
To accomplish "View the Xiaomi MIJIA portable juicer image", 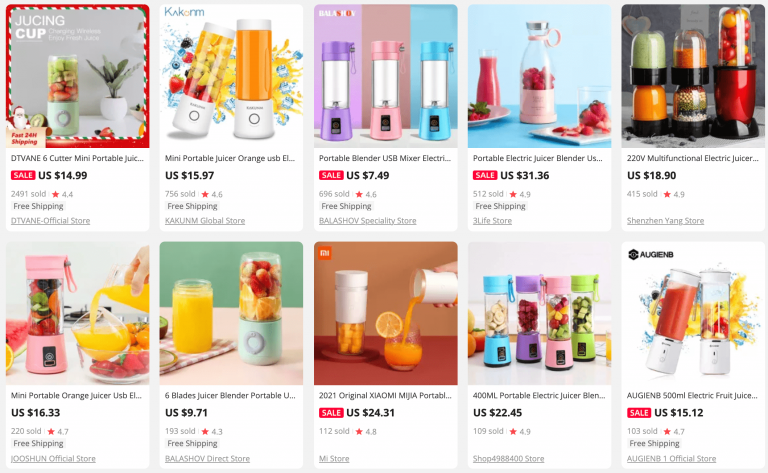I will point(385,313).
